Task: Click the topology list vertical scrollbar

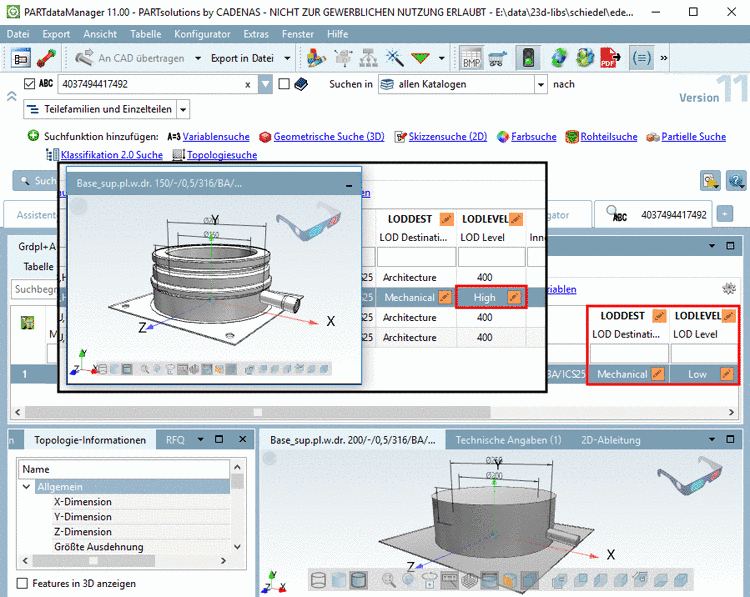Action: click(x=237, y=481)
